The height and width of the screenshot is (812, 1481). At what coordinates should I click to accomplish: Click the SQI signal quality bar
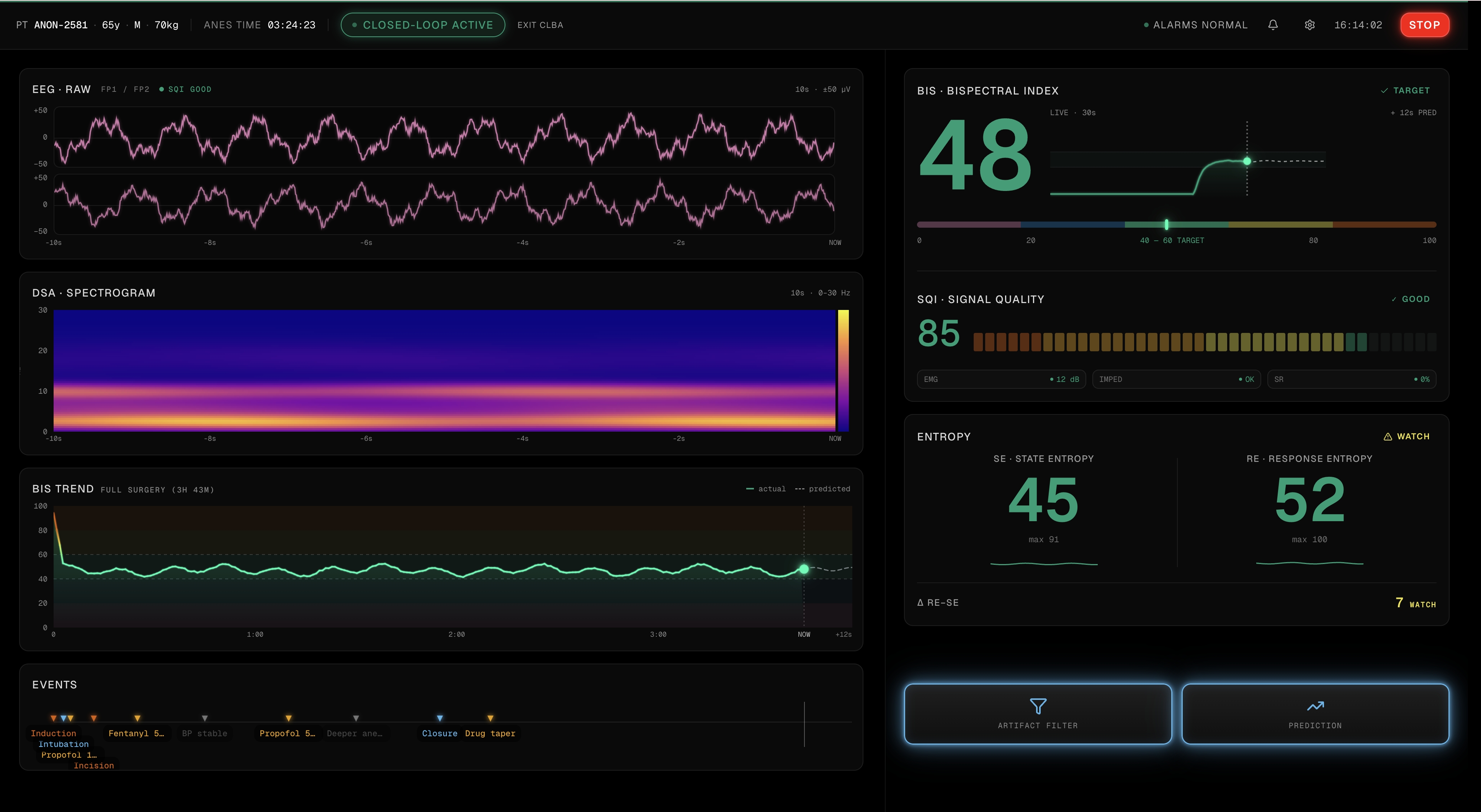[1205, 342]
